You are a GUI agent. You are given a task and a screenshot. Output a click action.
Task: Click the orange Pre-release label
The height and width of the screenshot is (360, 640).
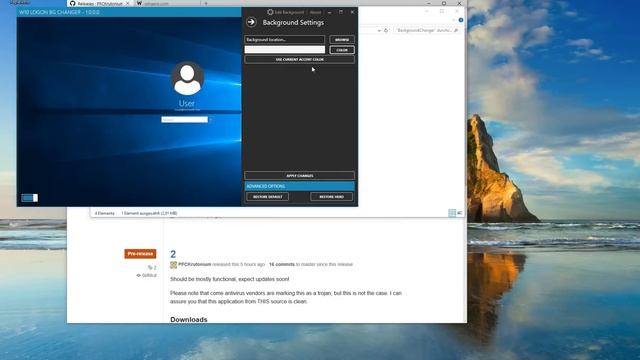point(140,253)
